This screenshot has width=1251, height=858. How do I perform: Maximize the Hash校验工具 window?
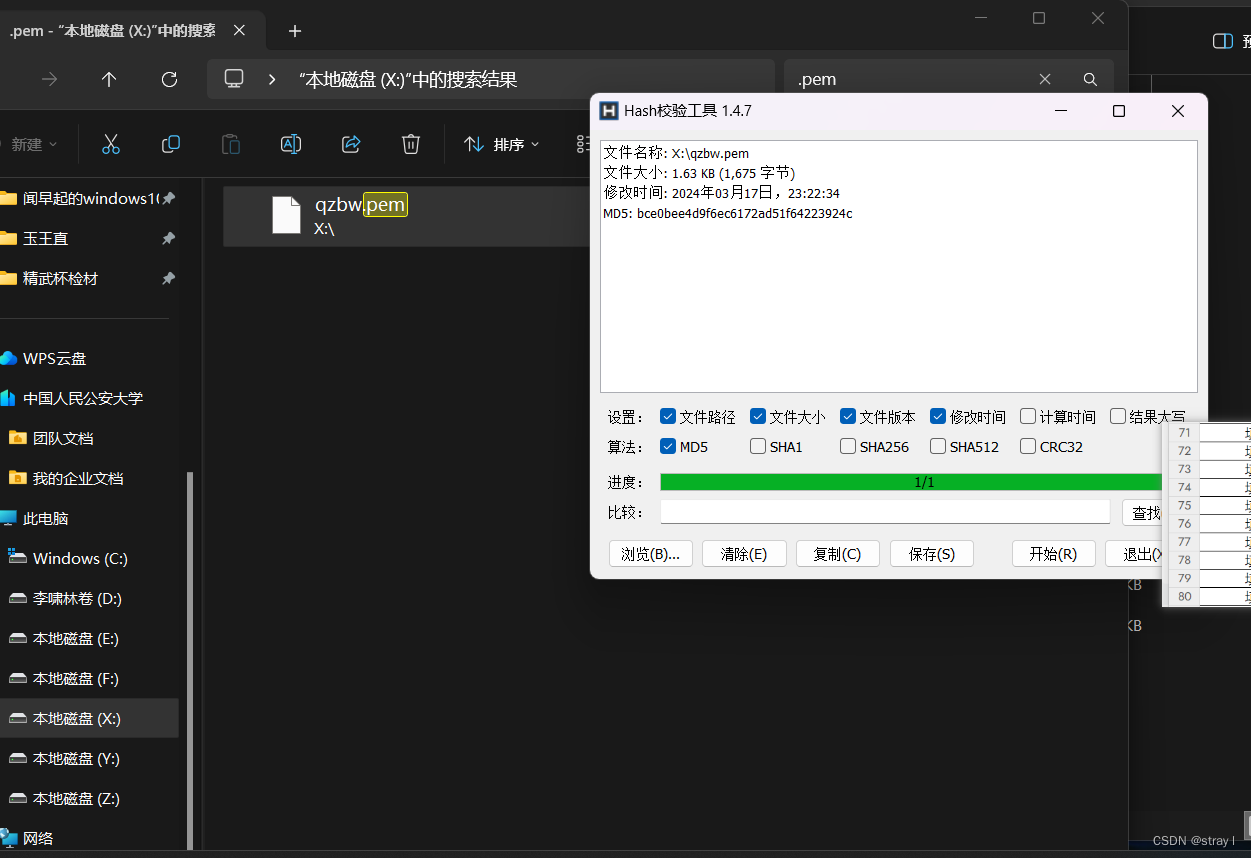[x=1119, y=111]
